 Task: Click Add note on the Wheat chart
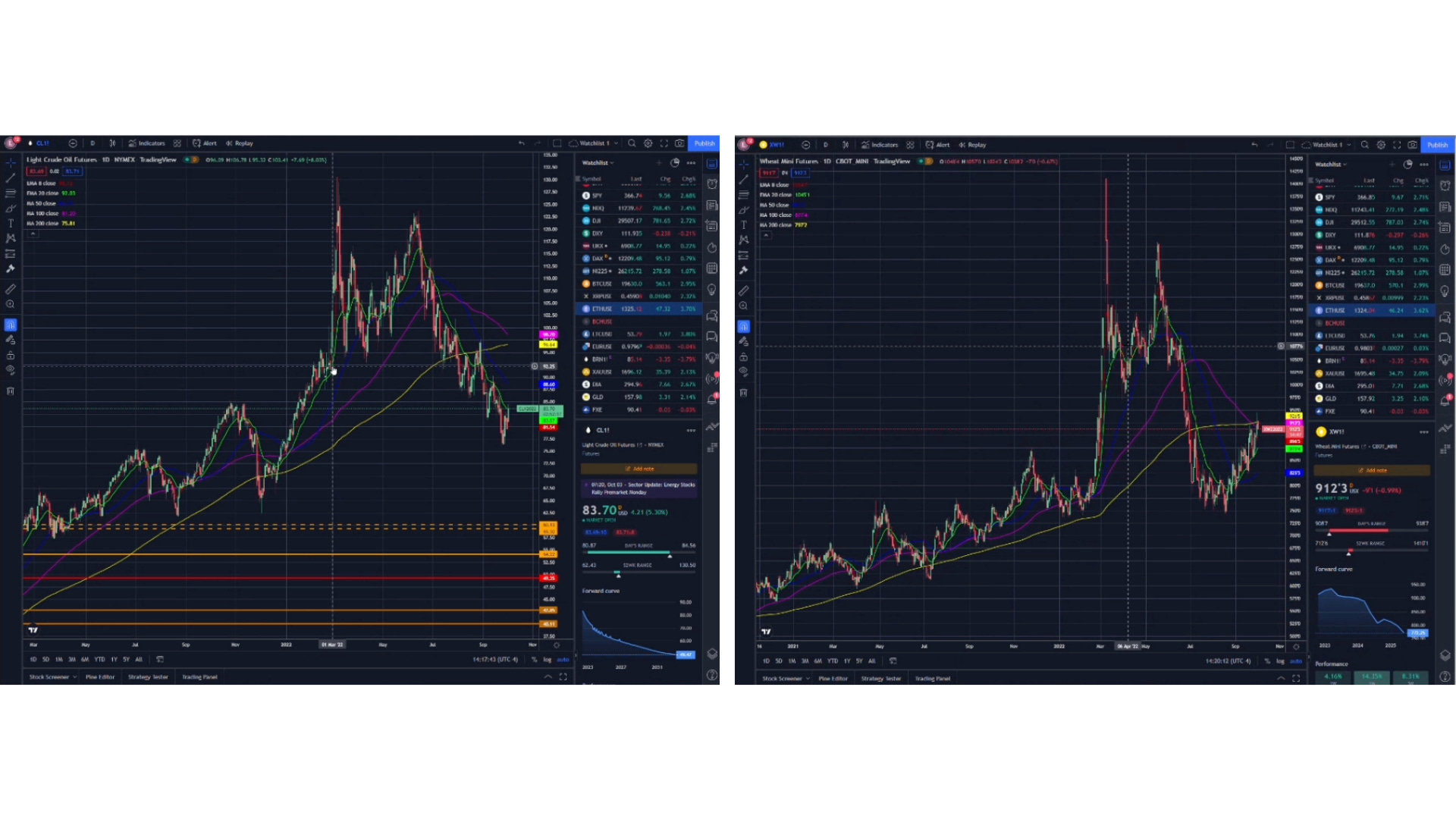pos(1373,470)
